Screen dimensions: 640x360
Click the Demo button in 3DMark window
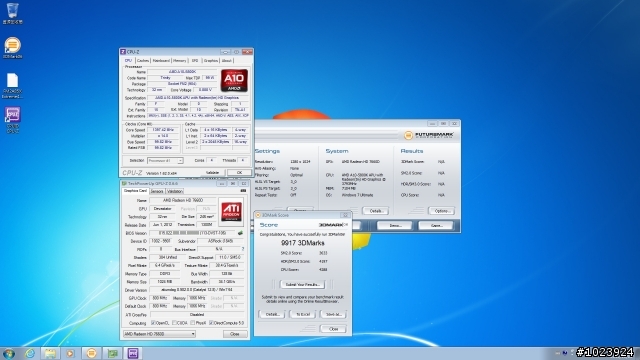394,225
